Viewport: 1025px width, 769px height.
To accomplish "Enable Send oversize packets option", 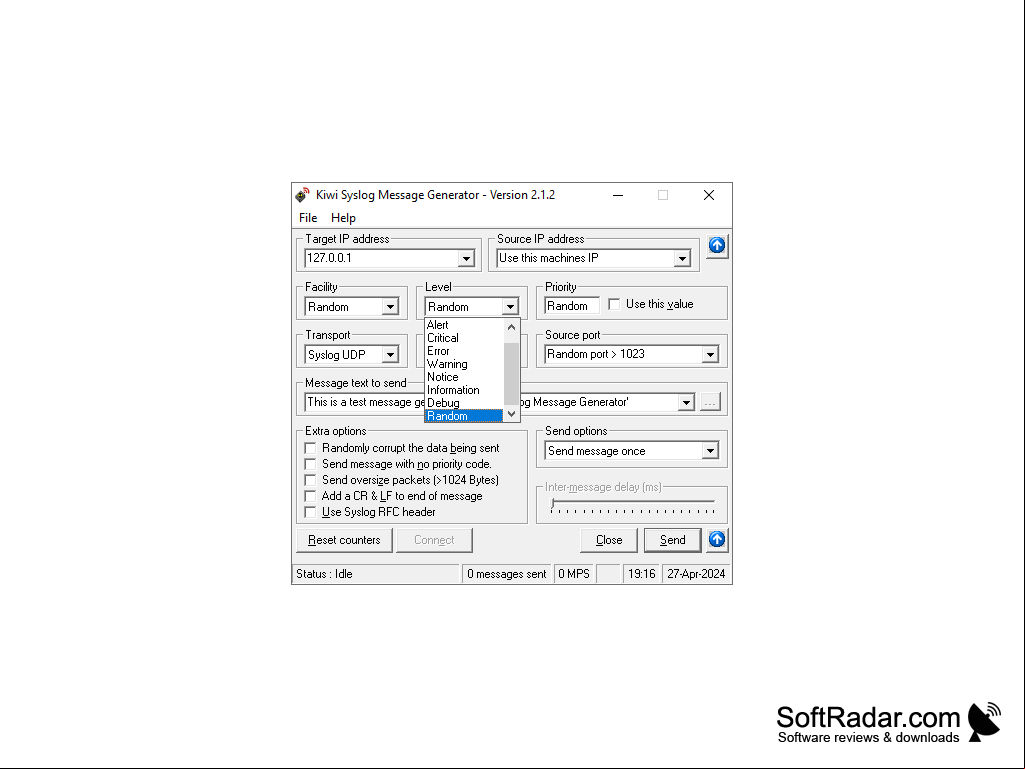I will (311, 480).
